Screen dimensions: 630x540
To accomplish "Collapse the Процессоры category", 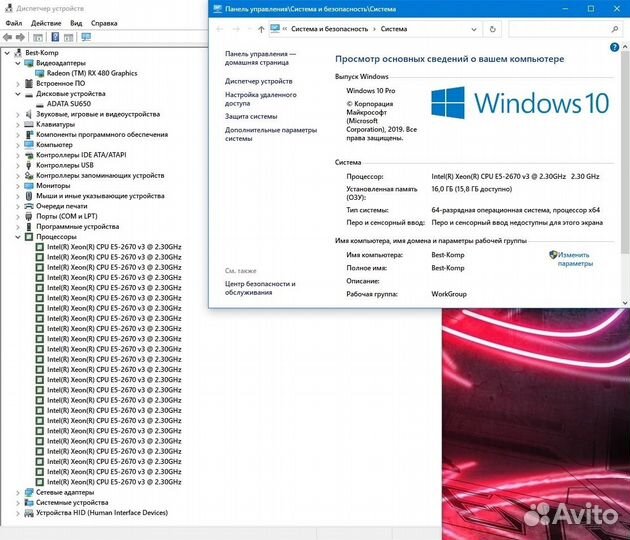I will click(x=18, y=237).
